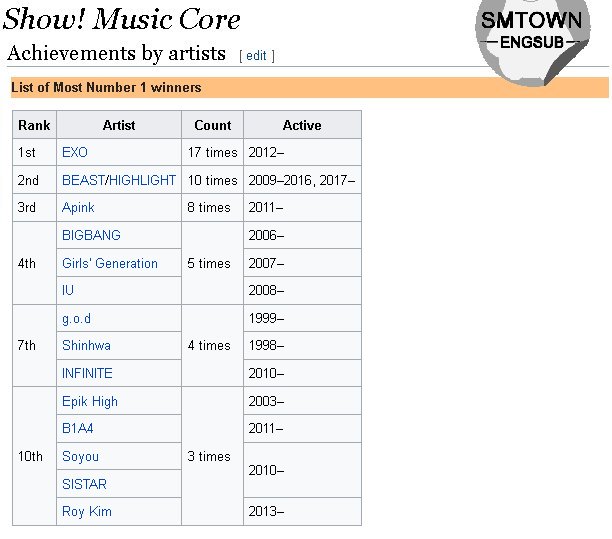Select the '4 times' count cell
Screen dimensions: 612x539
[213, 345]
